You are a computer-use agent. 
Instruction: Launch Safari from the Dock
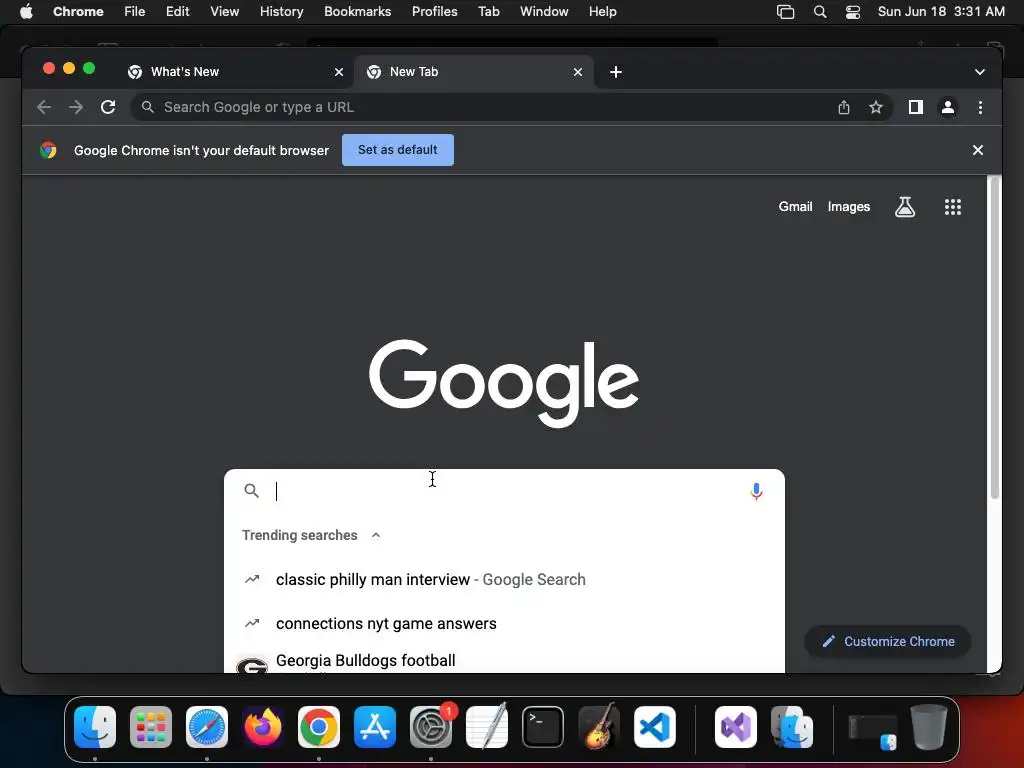[207, 727]
